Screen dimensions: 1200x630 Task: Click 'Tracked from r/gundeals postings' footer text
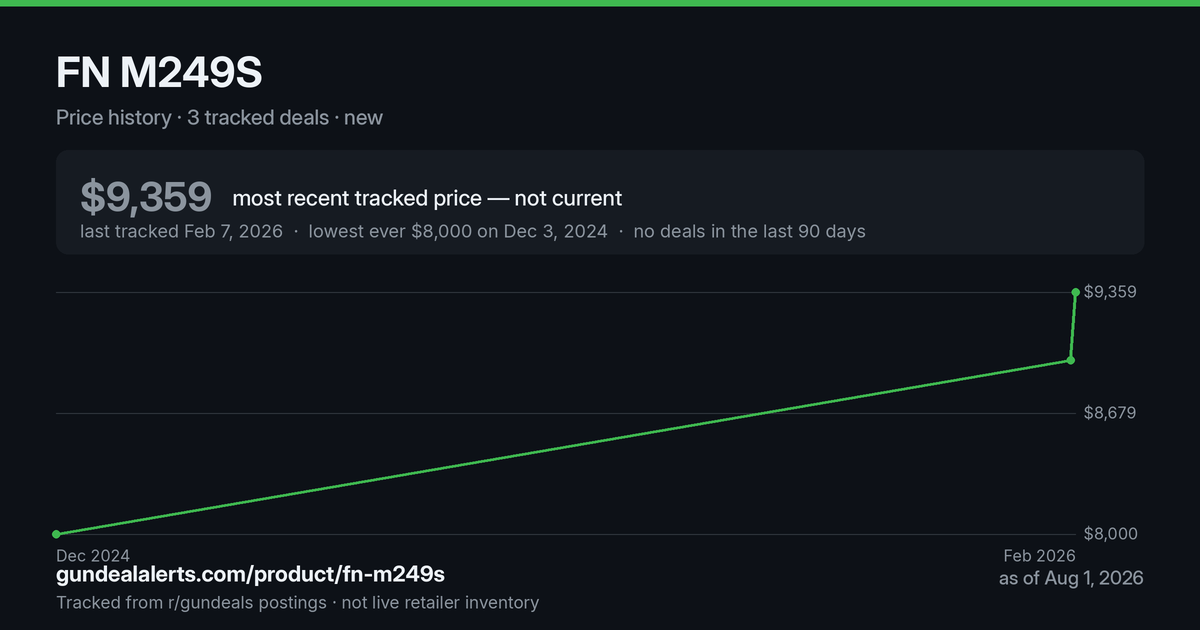pyautogui.click(x=191, y=603)
